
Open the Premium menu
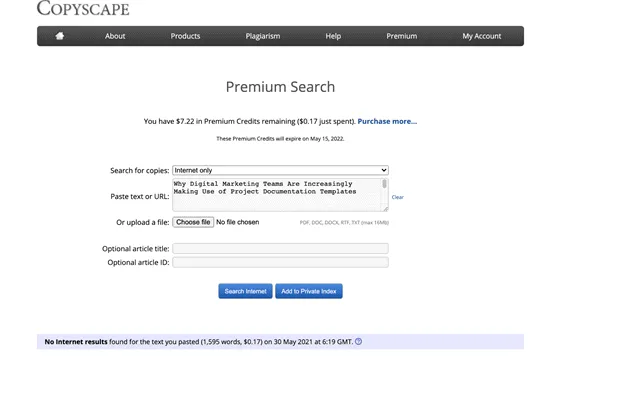point(402,36)
